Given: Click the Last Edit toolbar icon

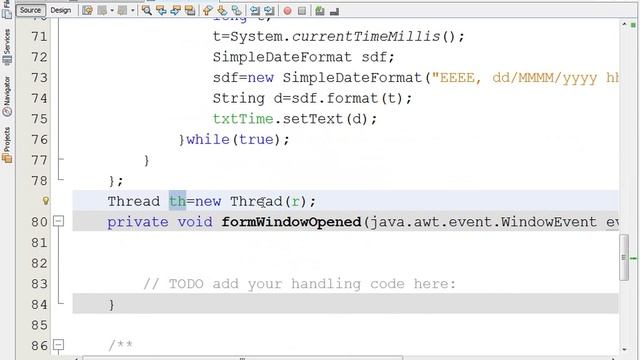Looking at the screenshot, I should pyautogui.click(x=87, y=11).
